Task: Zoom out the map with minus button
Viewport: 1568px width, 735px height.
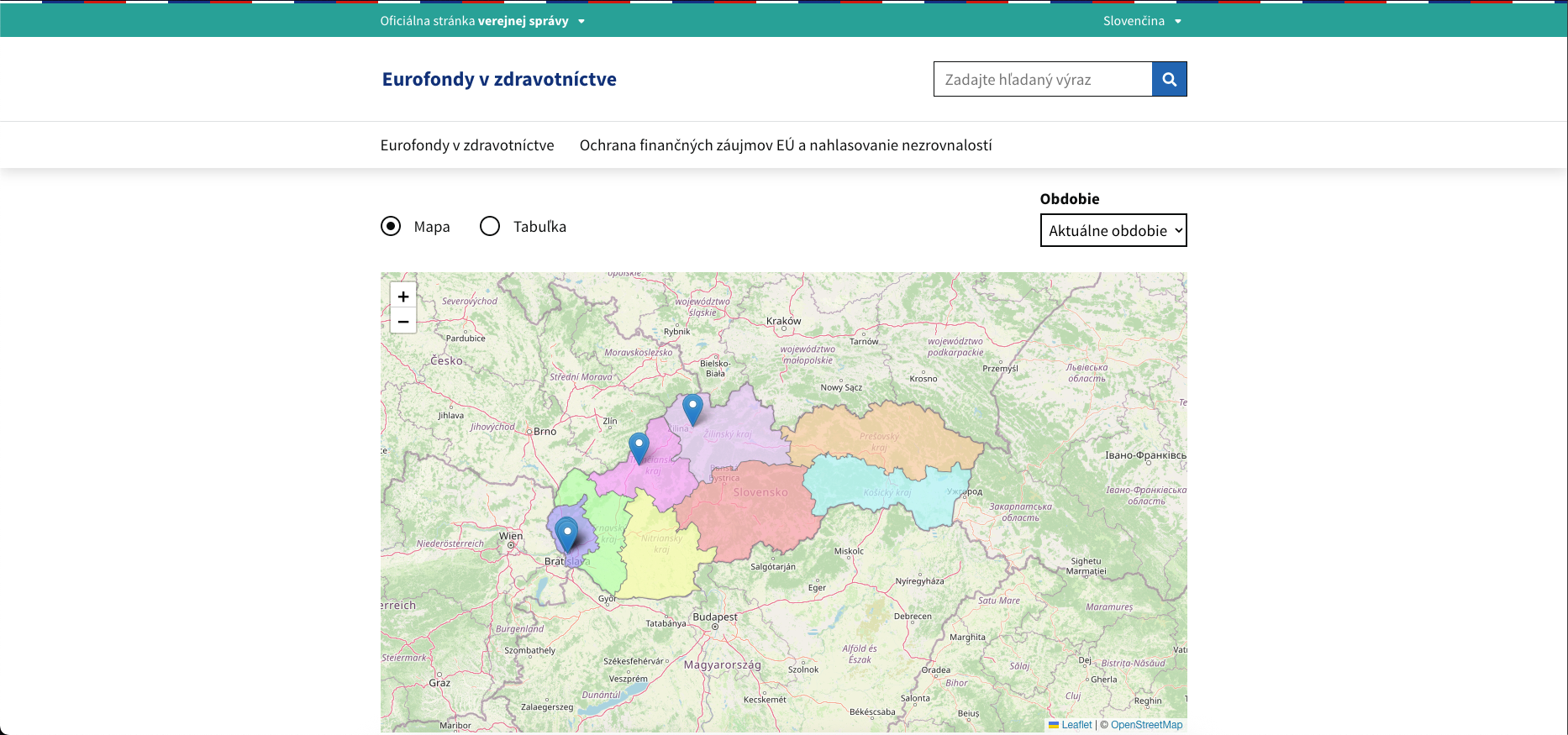Action: coord(403,321)
